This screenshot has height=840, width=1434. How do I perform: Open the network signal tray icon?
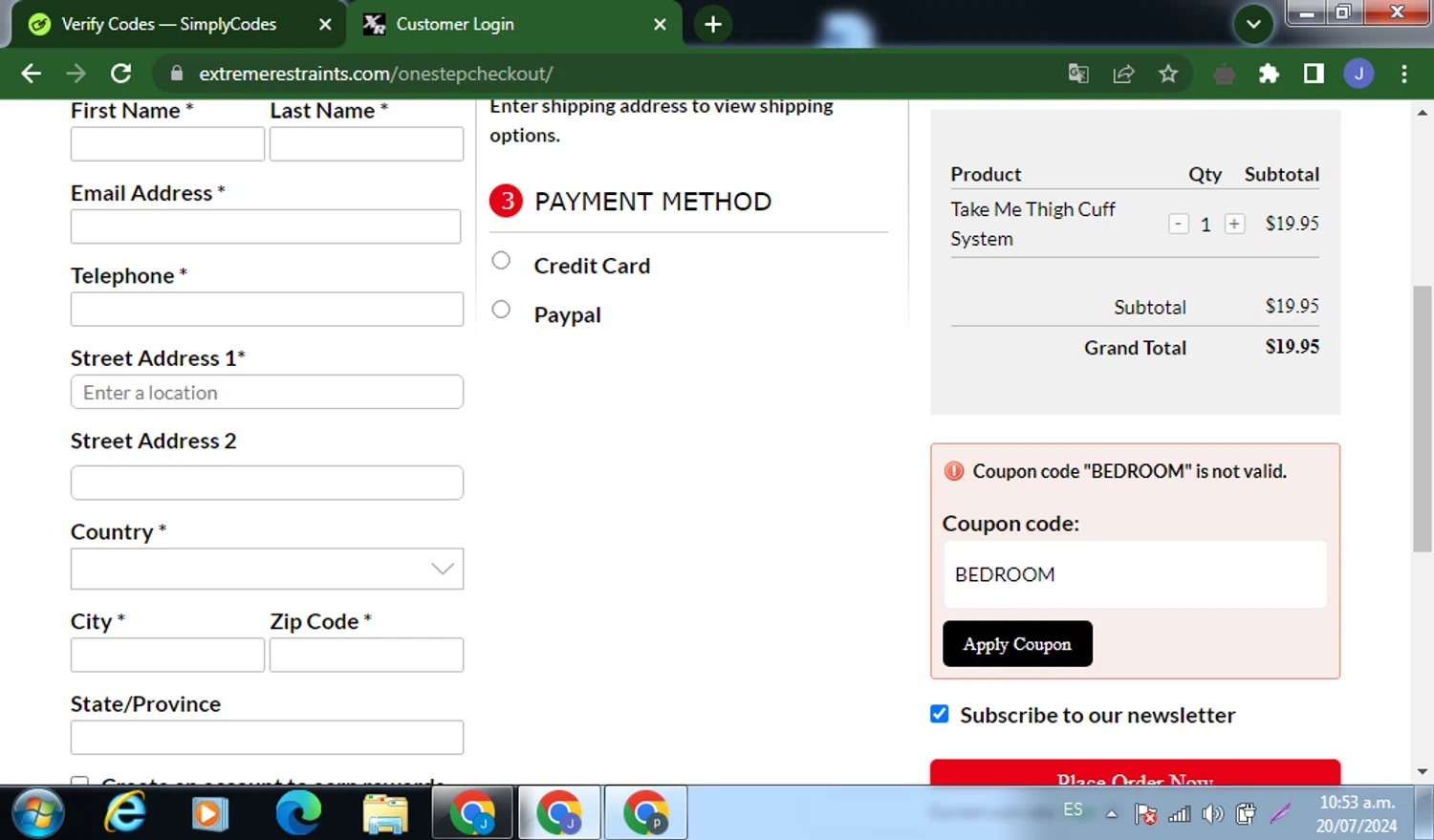pos(1180,814)
